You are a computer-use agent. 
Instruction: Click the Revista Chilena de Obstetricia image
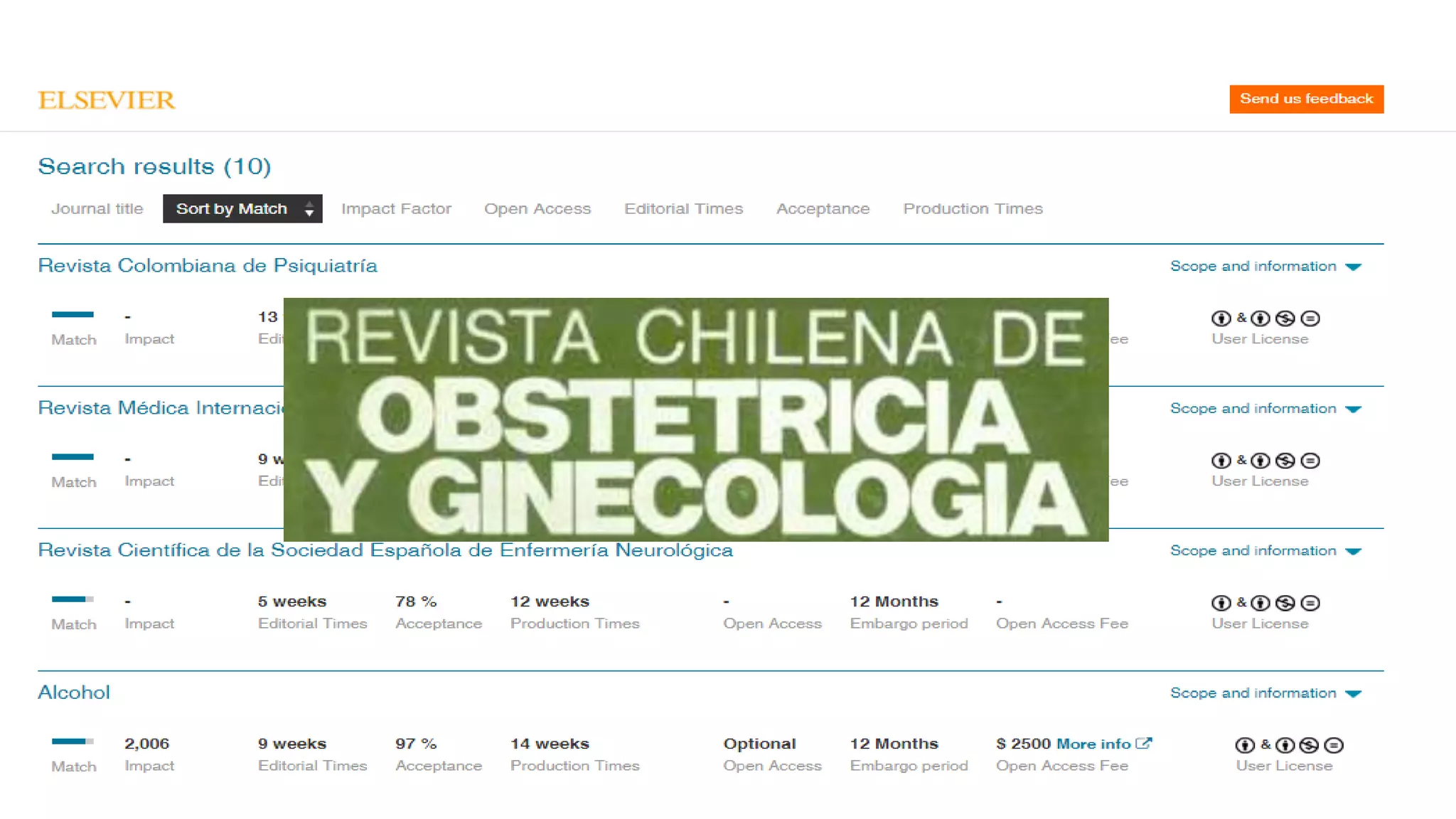[695, 419]
